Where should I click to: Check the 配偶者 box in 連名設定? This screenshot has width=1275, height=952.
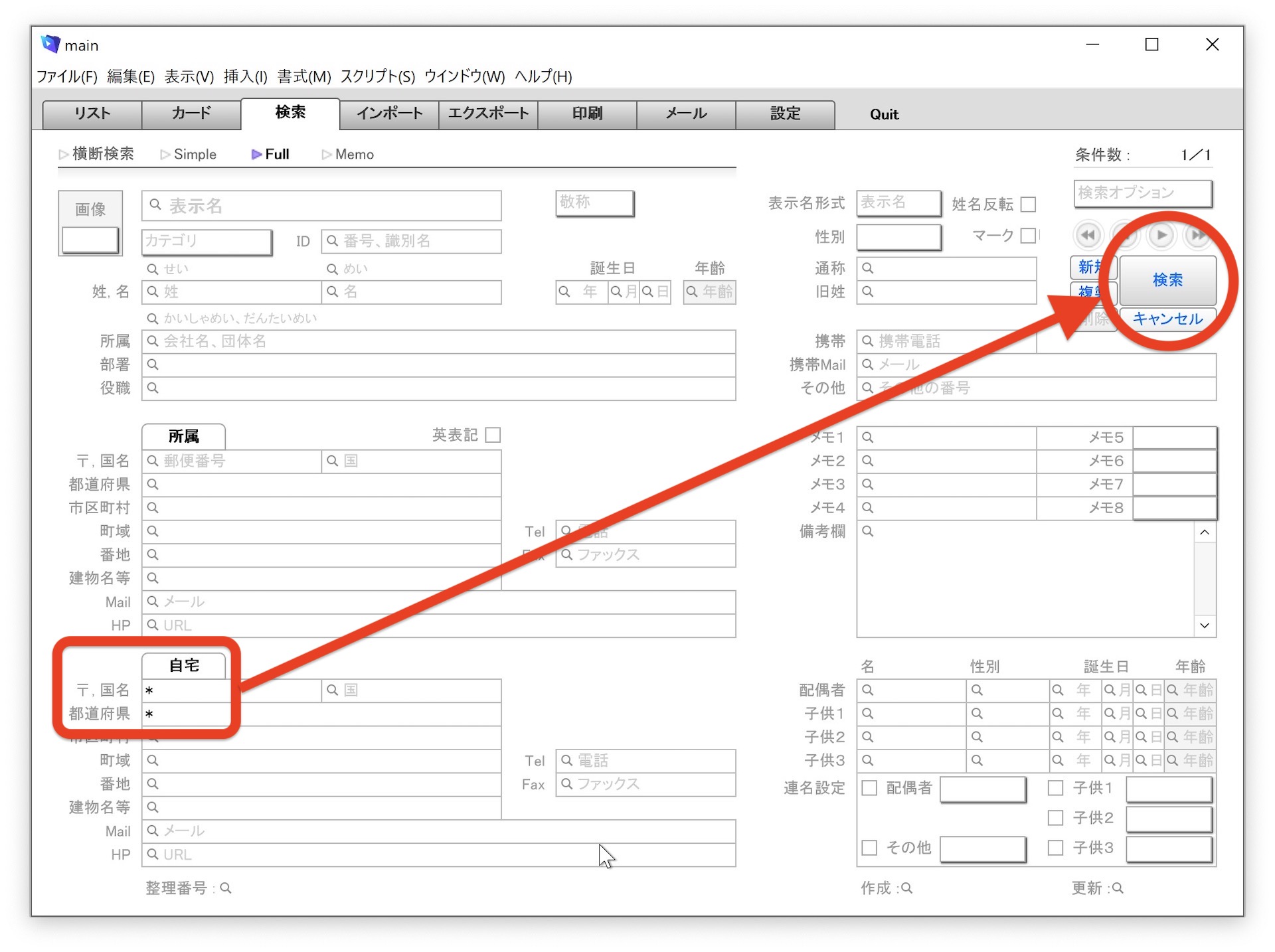click(x=869, y=788)
